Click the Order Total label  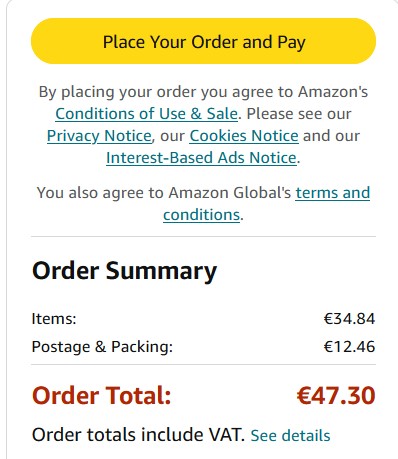pos(102,396)
